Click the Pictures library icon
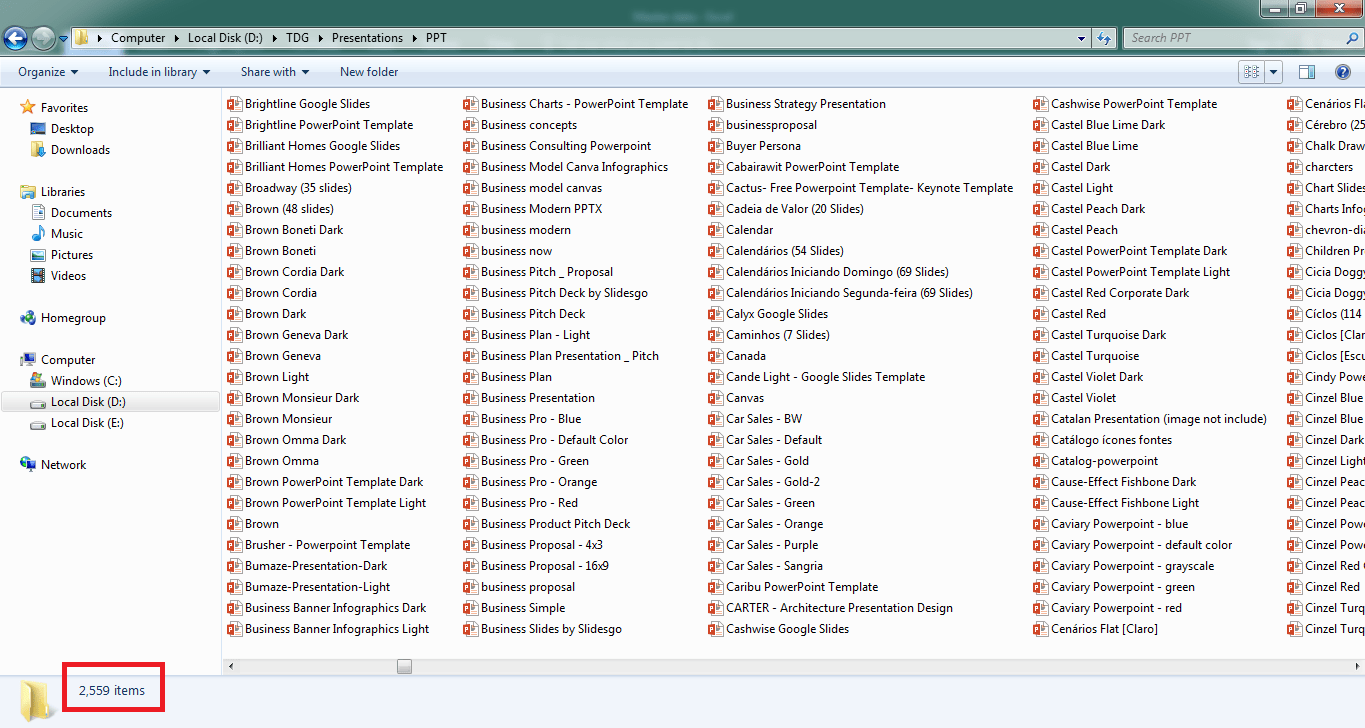The height and width of the screenshot is (728, 1365). tap(38, 255)
